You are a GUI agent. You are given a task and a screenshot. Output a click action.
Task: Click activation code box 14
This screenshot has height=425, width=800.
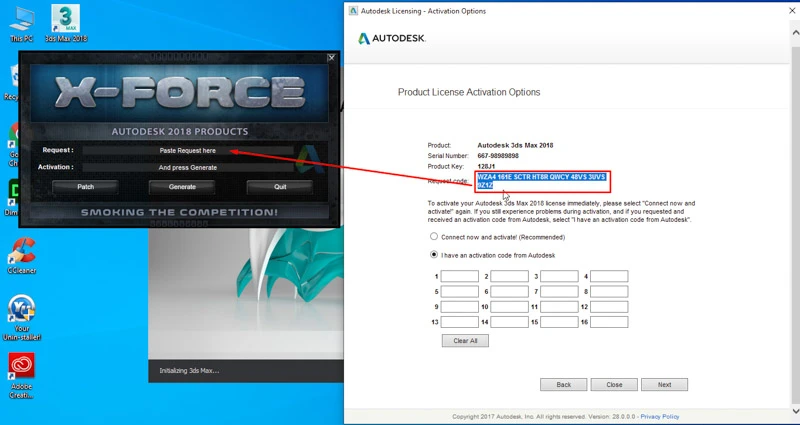point(510,322)
